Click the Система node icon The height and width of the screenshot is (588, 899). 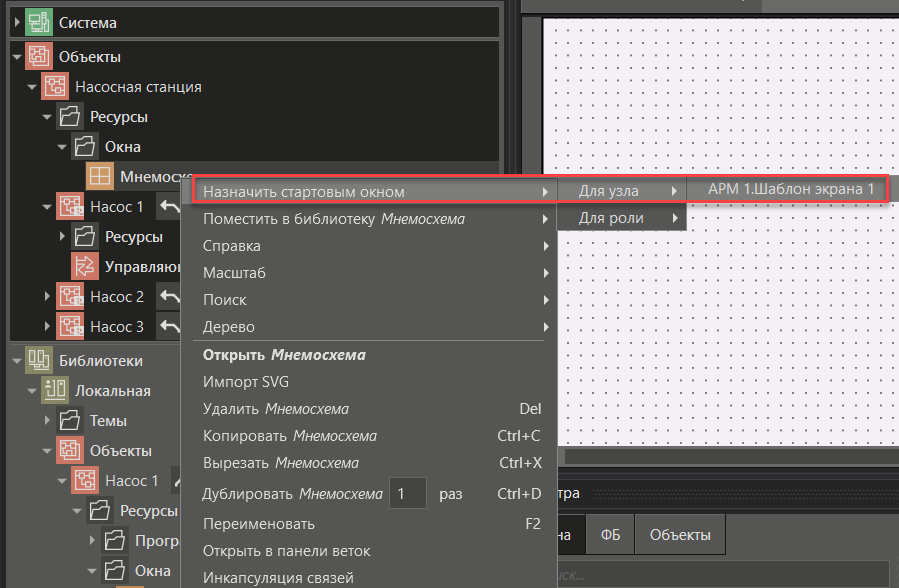[x=39, y=22]
